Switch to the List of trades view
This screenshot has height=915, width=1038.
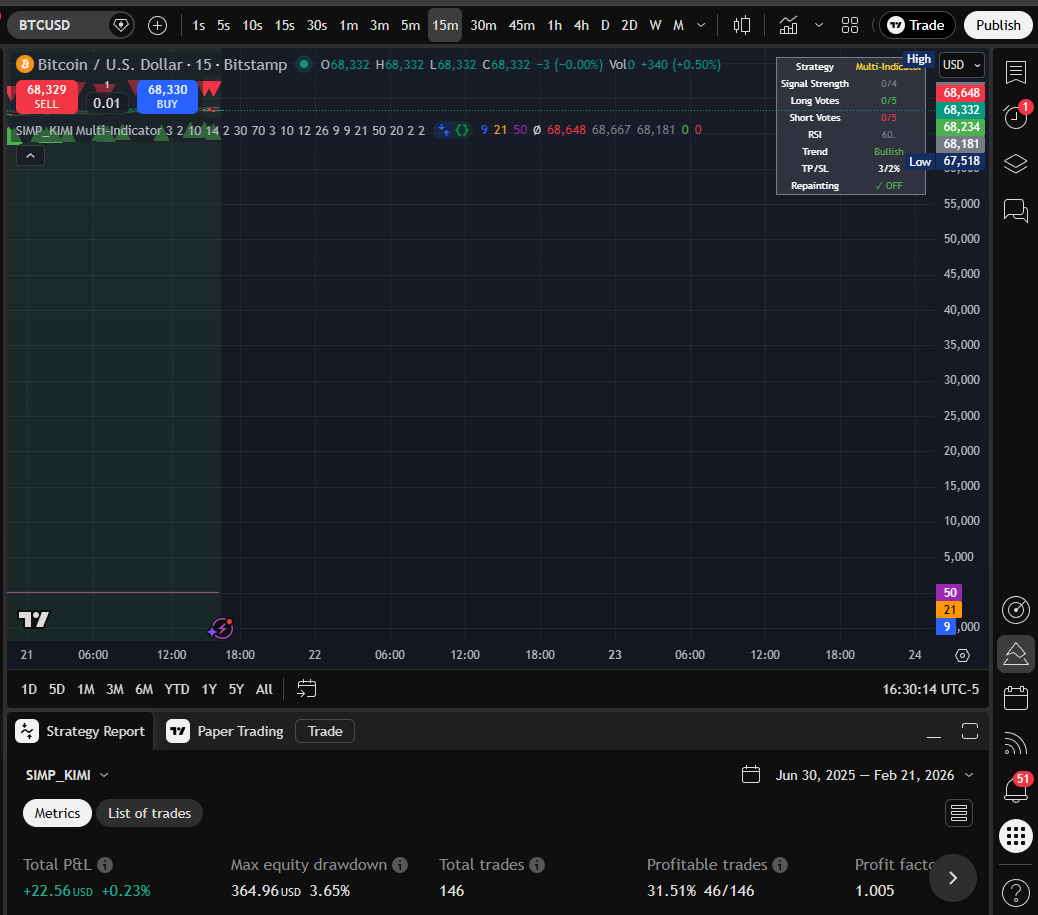(149, 813)
